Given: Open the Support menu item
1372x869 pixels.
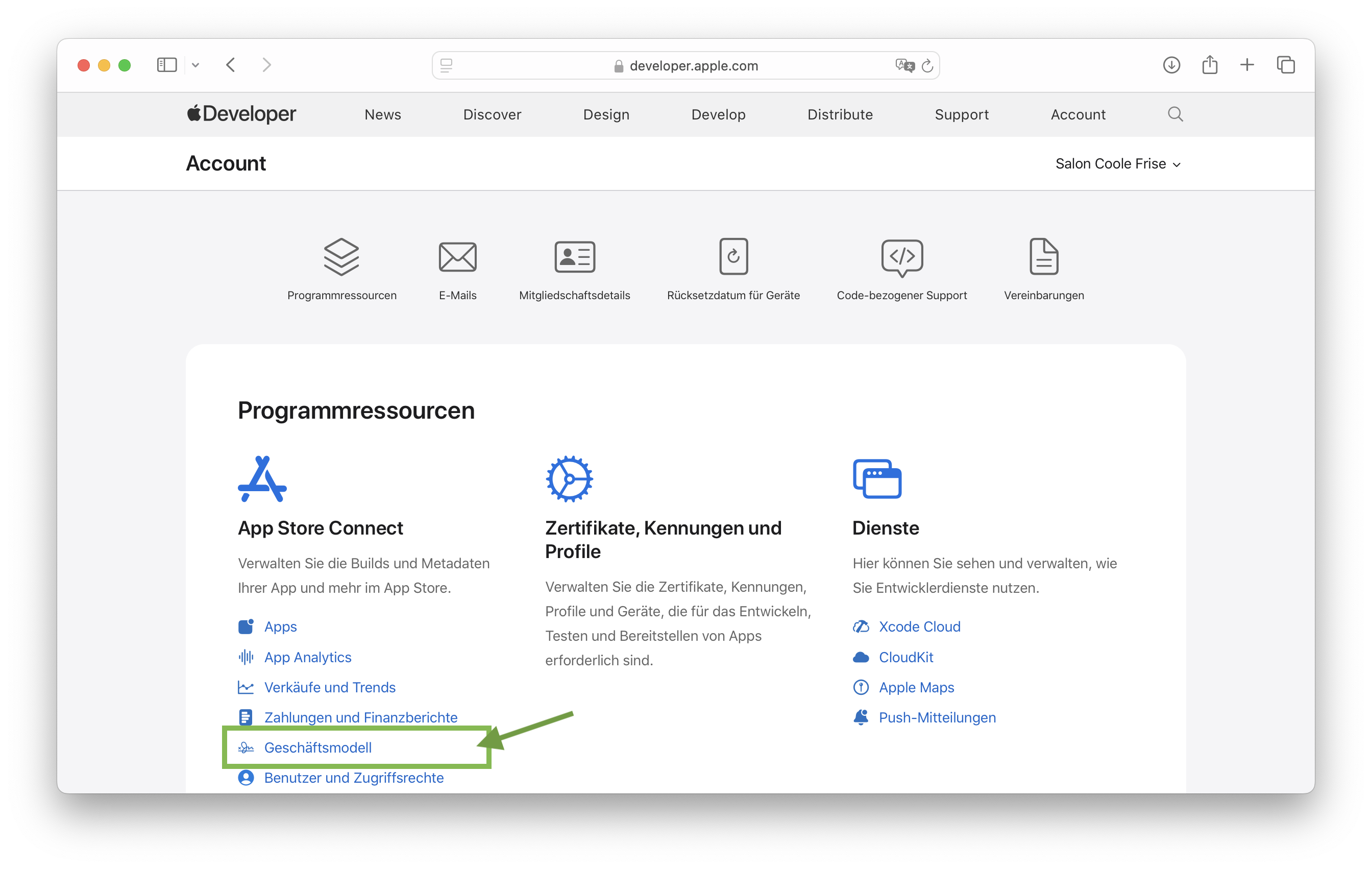Looking at the screenshot, I should (962, 114).
